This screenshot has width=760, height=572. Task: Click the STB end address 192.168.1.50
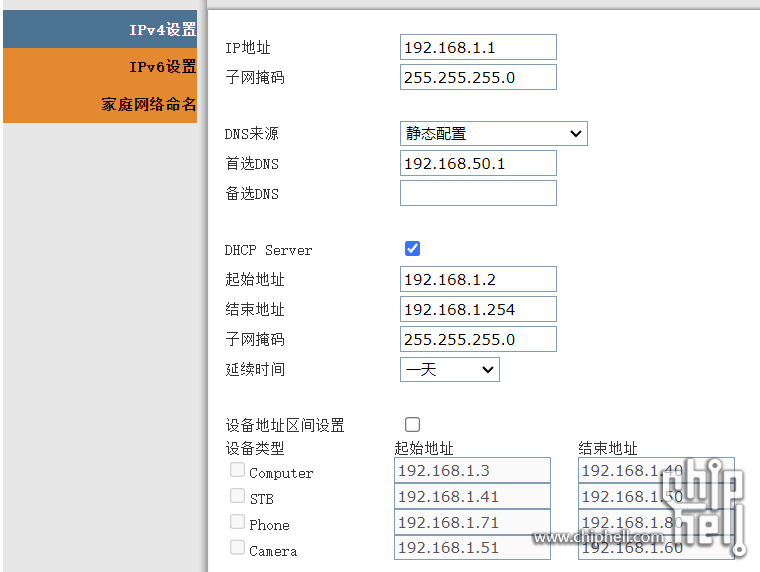[656, 496]
